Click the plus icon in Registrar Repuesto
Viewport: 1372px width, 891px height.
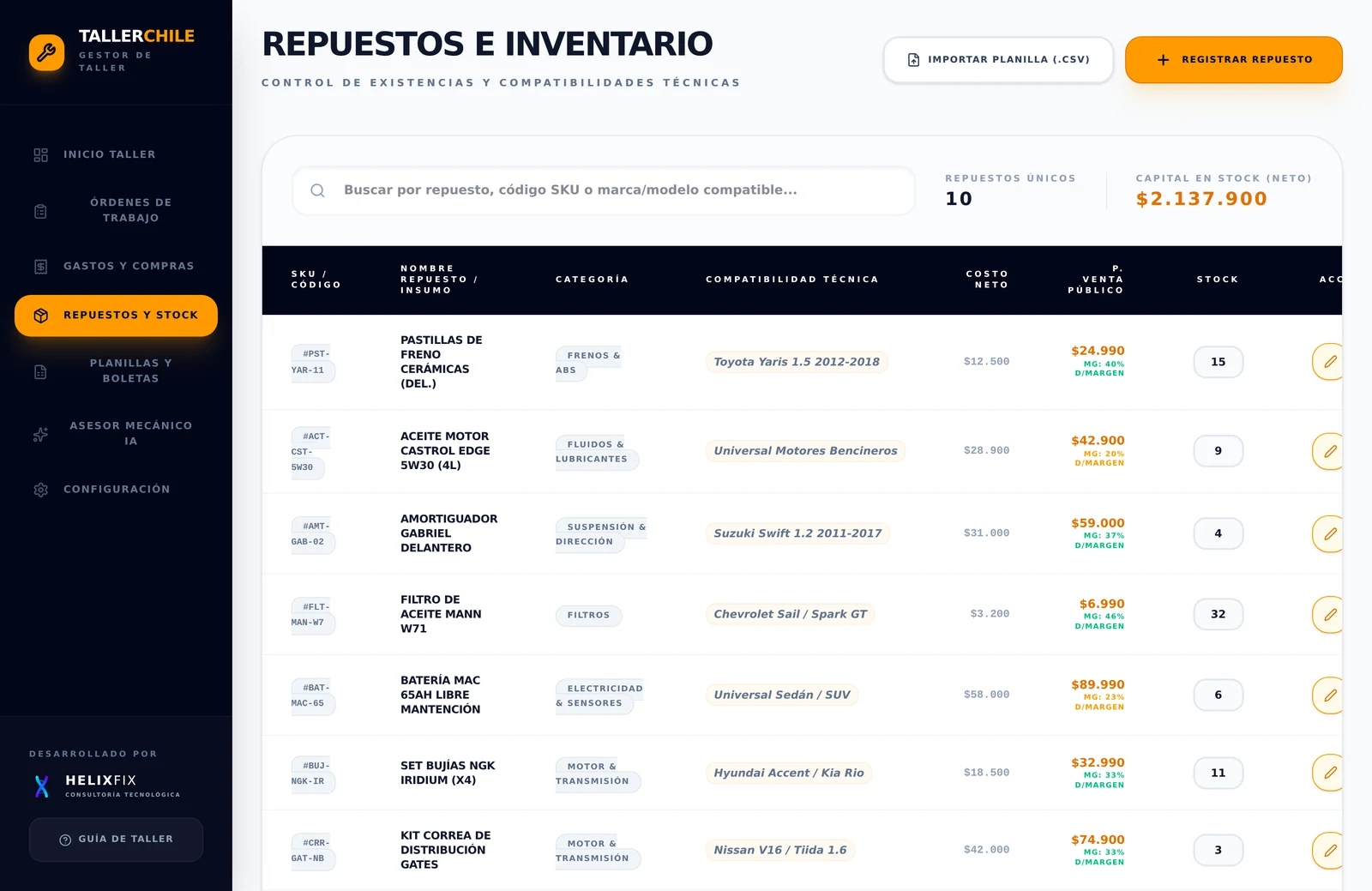(x=1163, y=60)
